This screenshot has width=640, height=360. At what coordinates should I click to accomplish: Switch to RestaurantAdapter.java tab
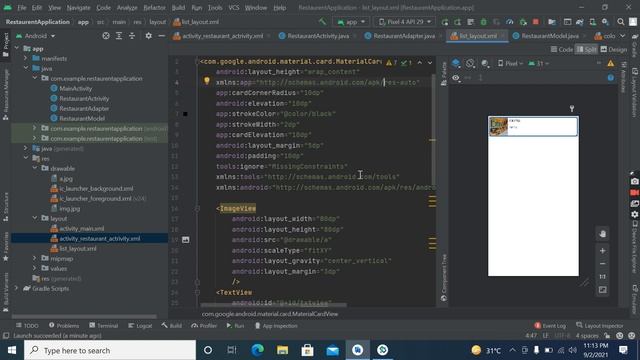(400, 36)
